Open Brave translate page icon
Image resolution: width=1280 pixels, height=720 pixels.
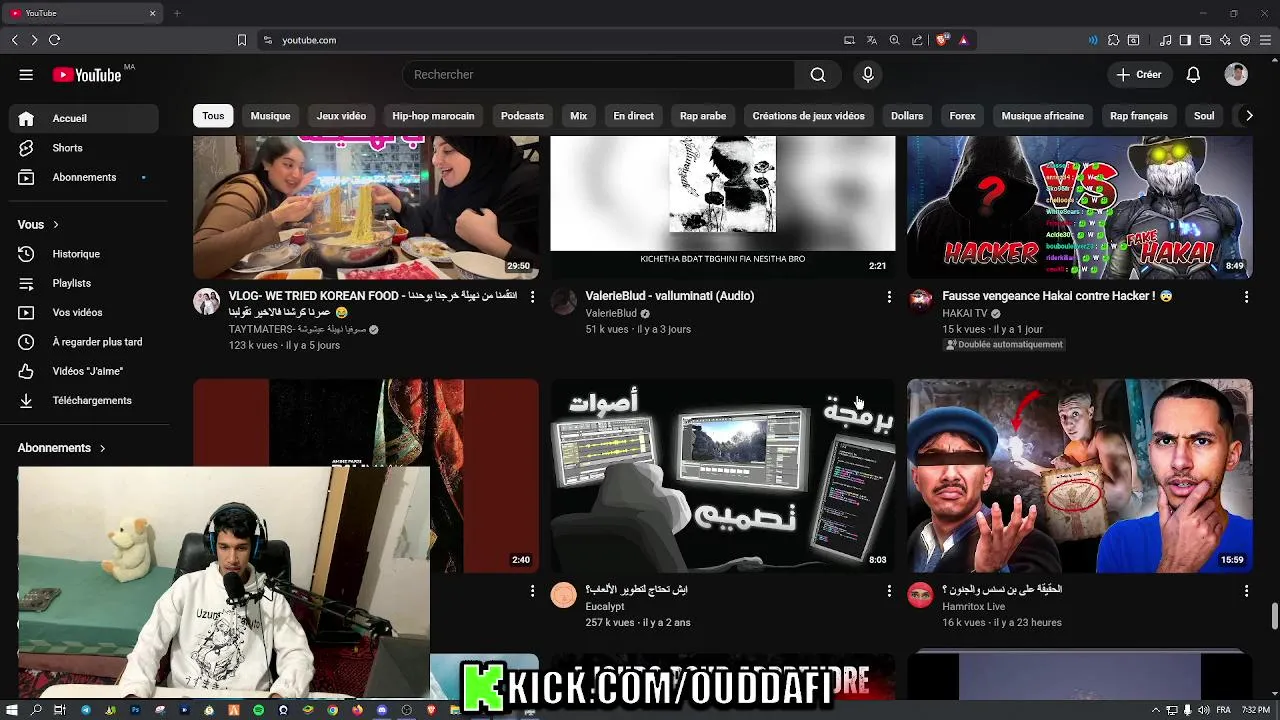coord(872,40)
